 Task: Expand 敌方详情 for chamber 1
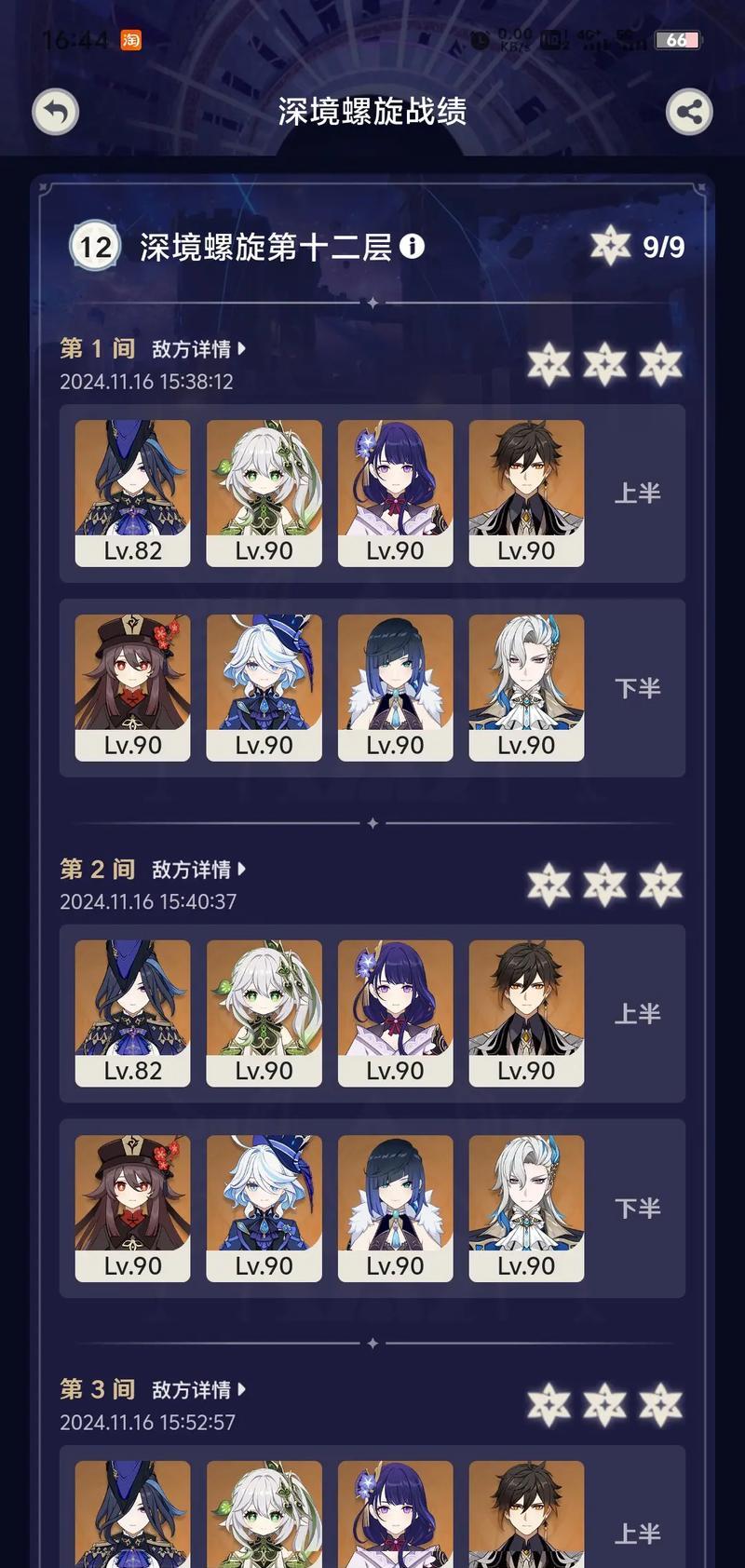(x=198, y=349)
